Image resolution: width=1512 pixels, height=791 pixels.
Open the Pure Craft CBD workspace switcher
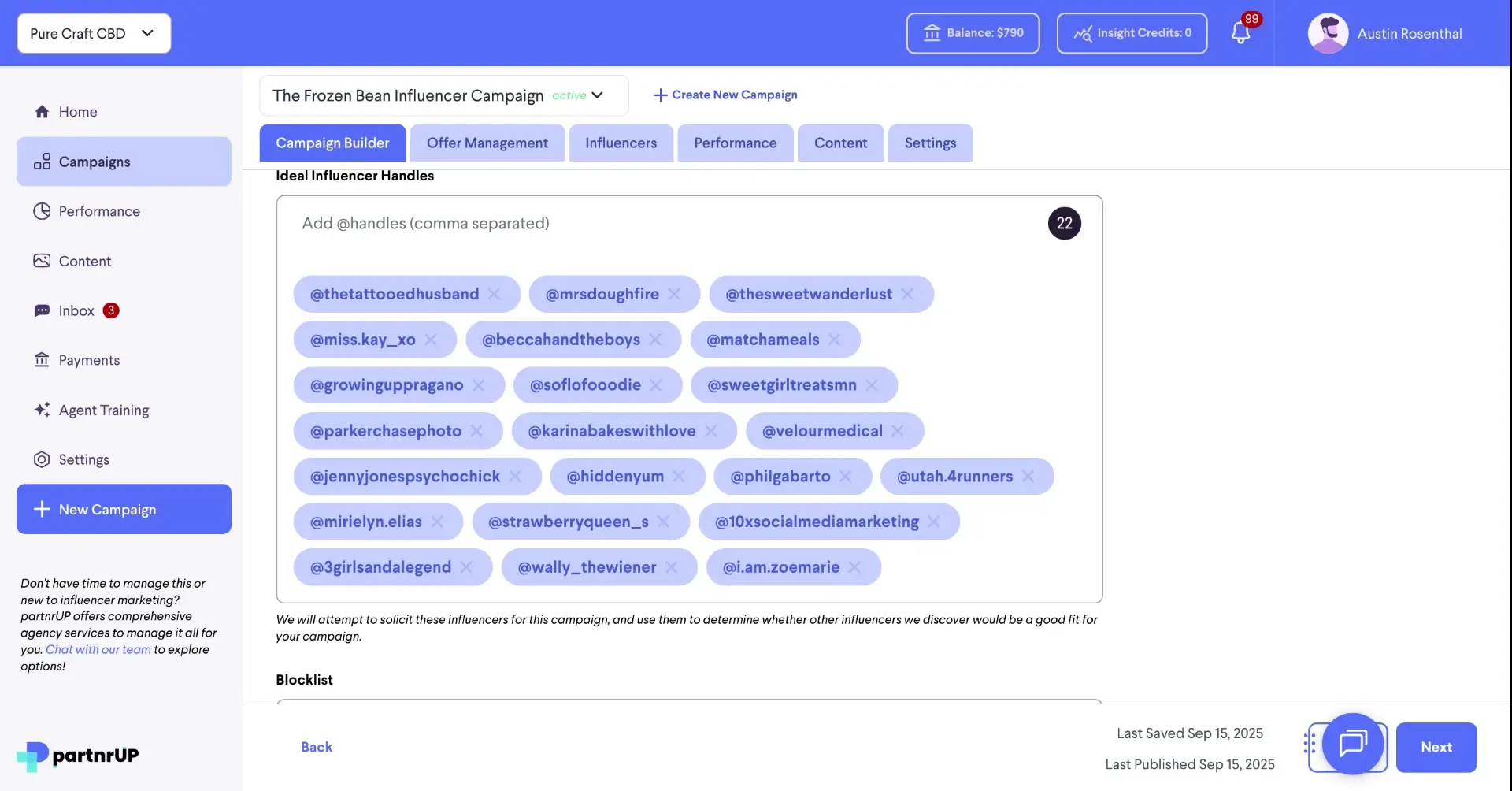[93, 33]
